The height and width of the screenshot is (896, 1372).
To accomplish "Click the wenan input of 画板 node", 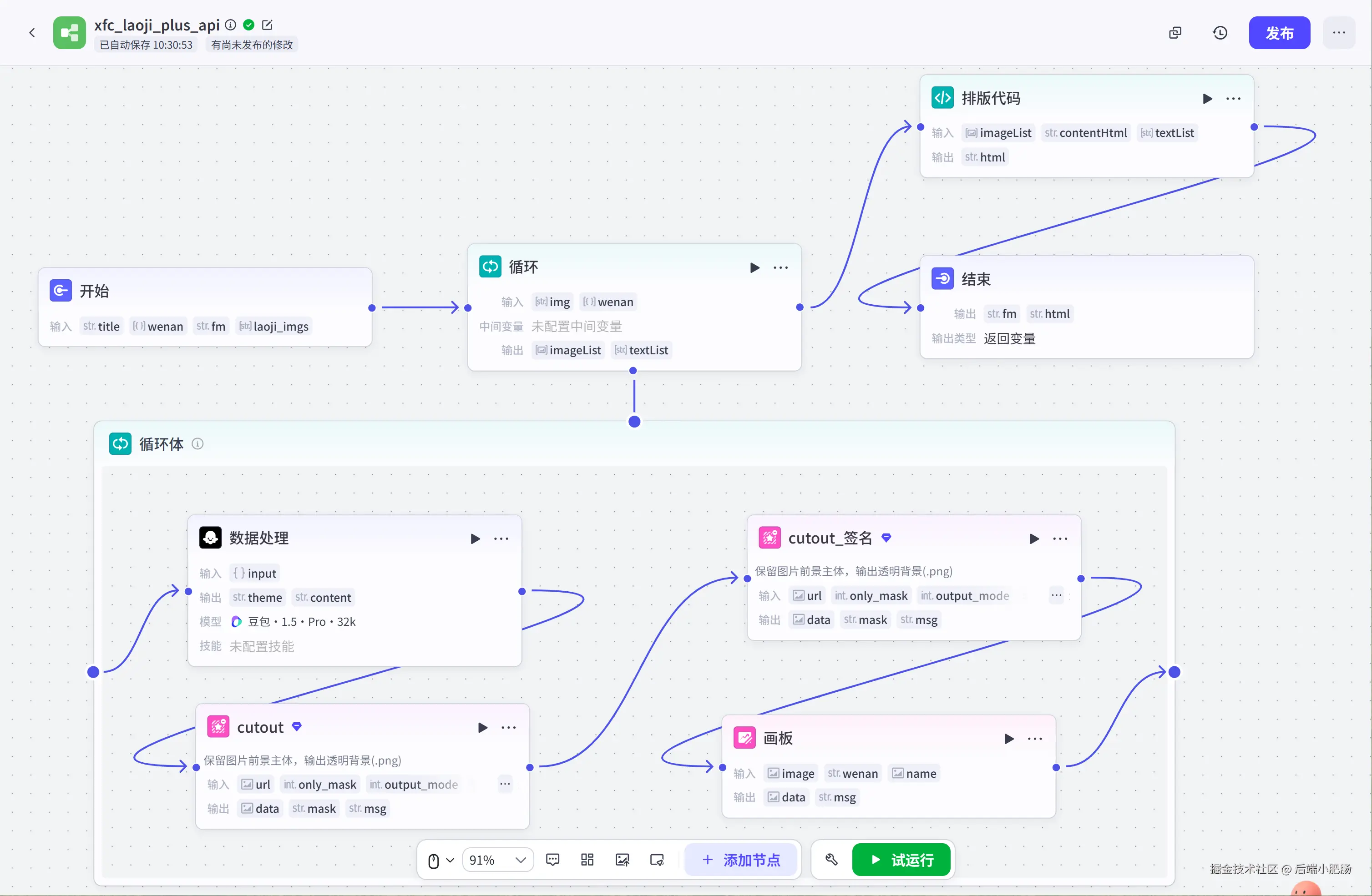I will pos(853,773).
